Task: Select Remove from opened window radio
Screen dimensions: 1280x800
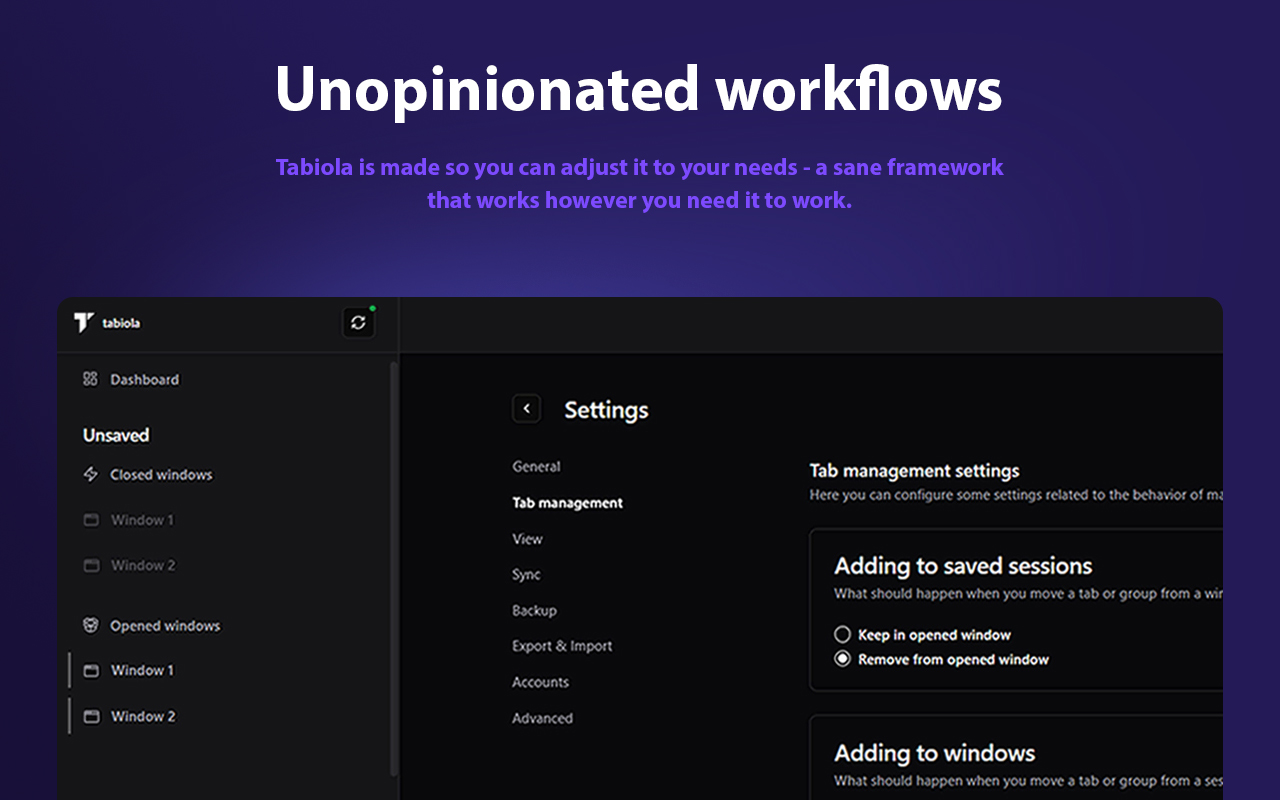Action: (842, 659)
